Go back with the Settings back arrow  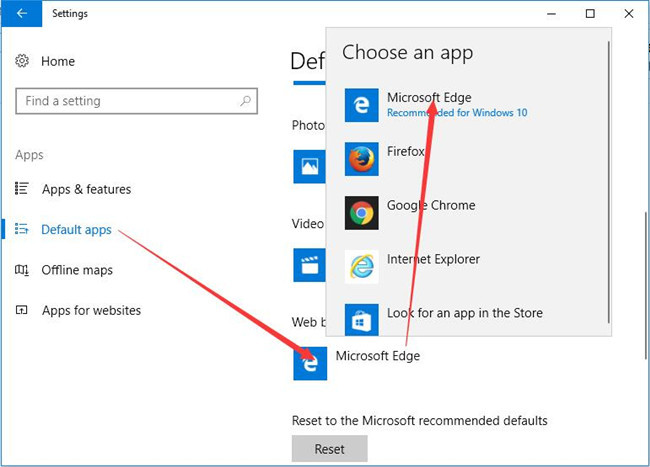click(22, 13)
